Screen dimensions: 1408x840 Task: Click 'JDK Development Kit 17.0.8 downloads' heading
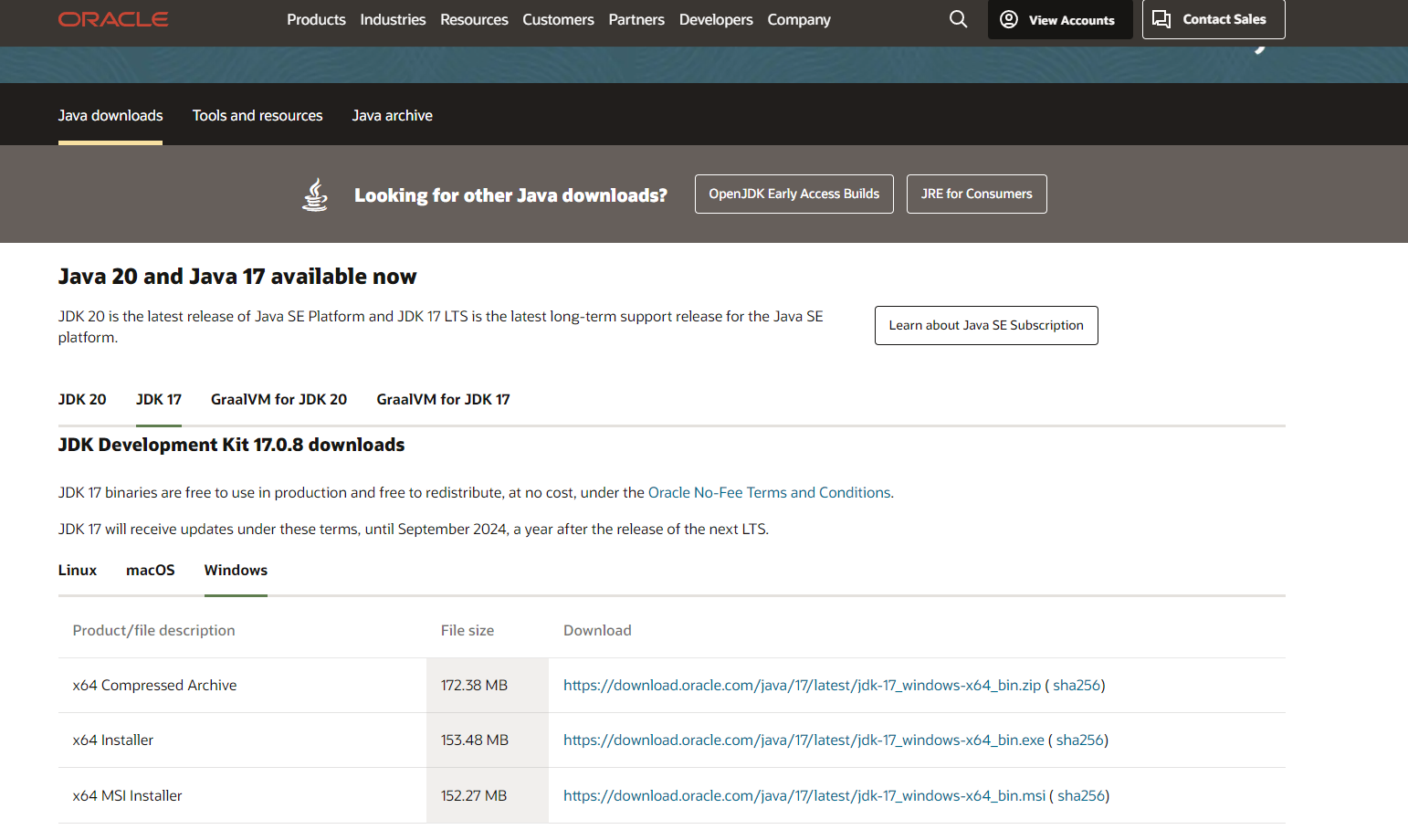pyautogui.click(x=231, y=445)
